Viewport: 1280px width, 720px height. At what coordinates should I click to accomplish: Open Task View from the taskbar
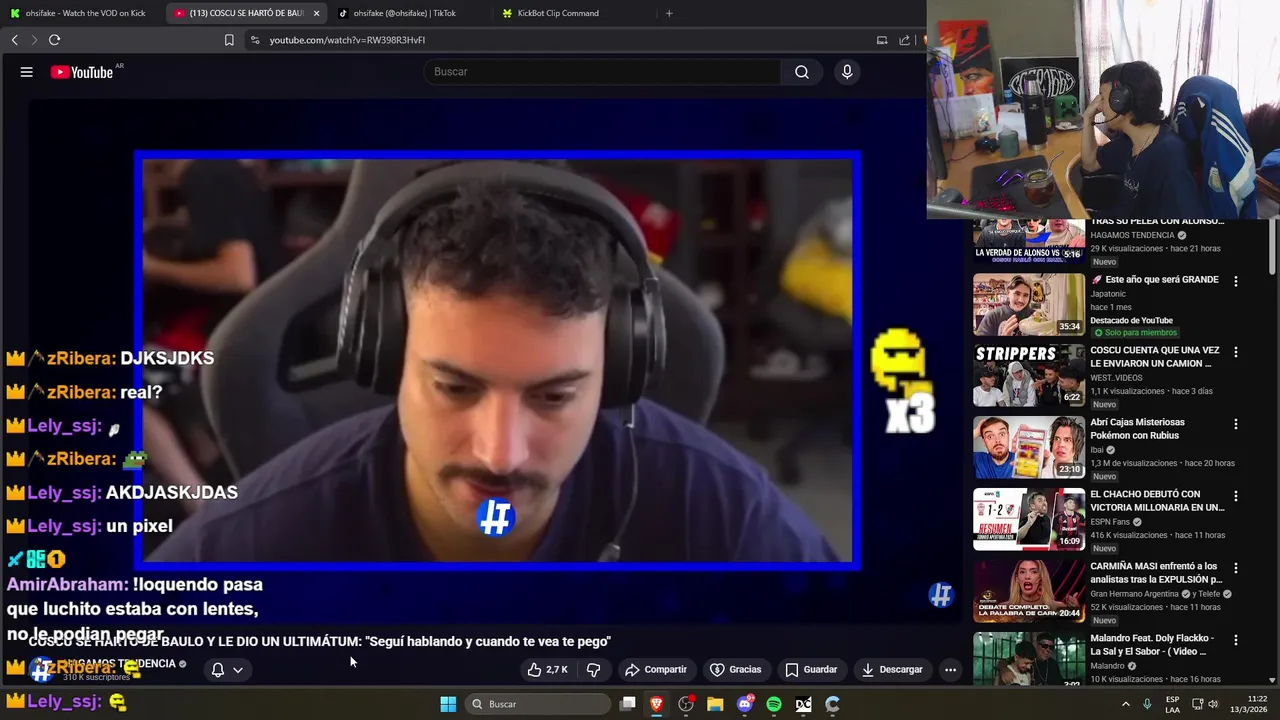[628, 704]
